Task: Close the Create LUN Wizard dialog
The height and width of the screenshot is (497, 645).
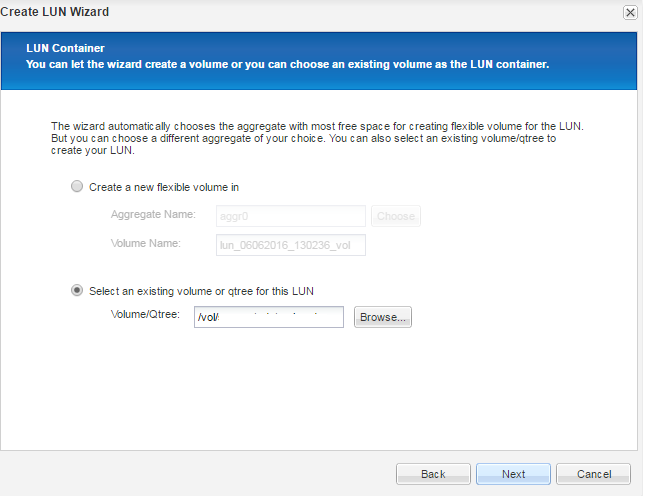Action: pos(629,12)
